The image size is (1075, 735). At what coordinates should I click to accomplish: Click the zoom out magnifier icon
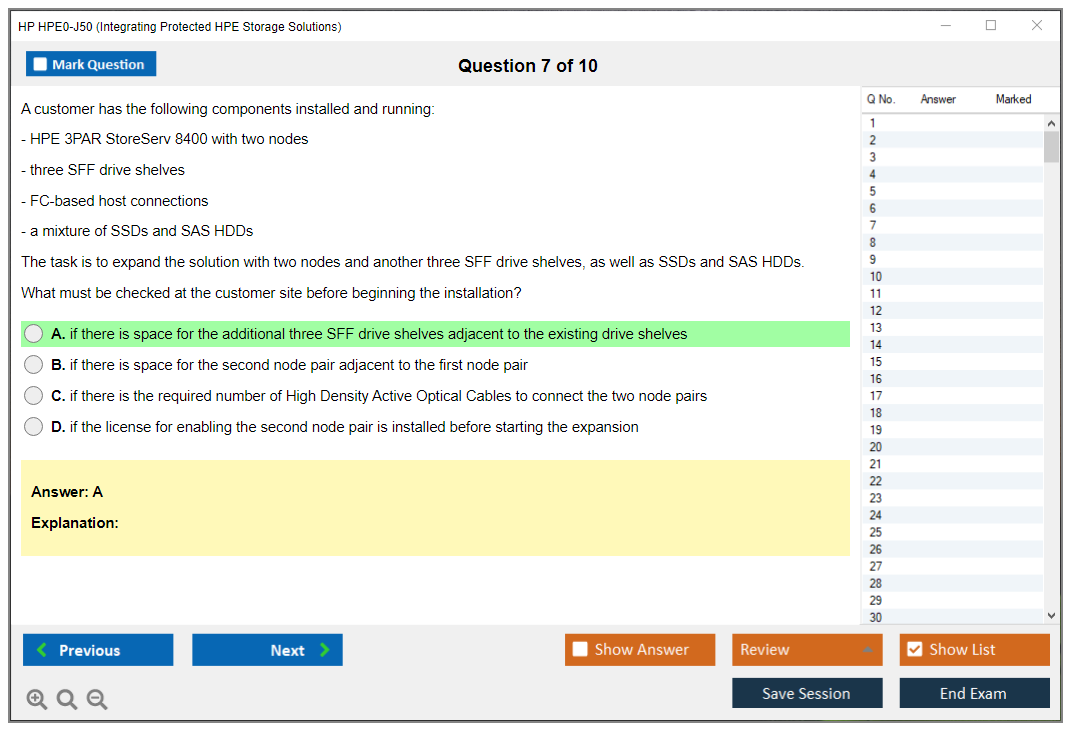[97, 699]
